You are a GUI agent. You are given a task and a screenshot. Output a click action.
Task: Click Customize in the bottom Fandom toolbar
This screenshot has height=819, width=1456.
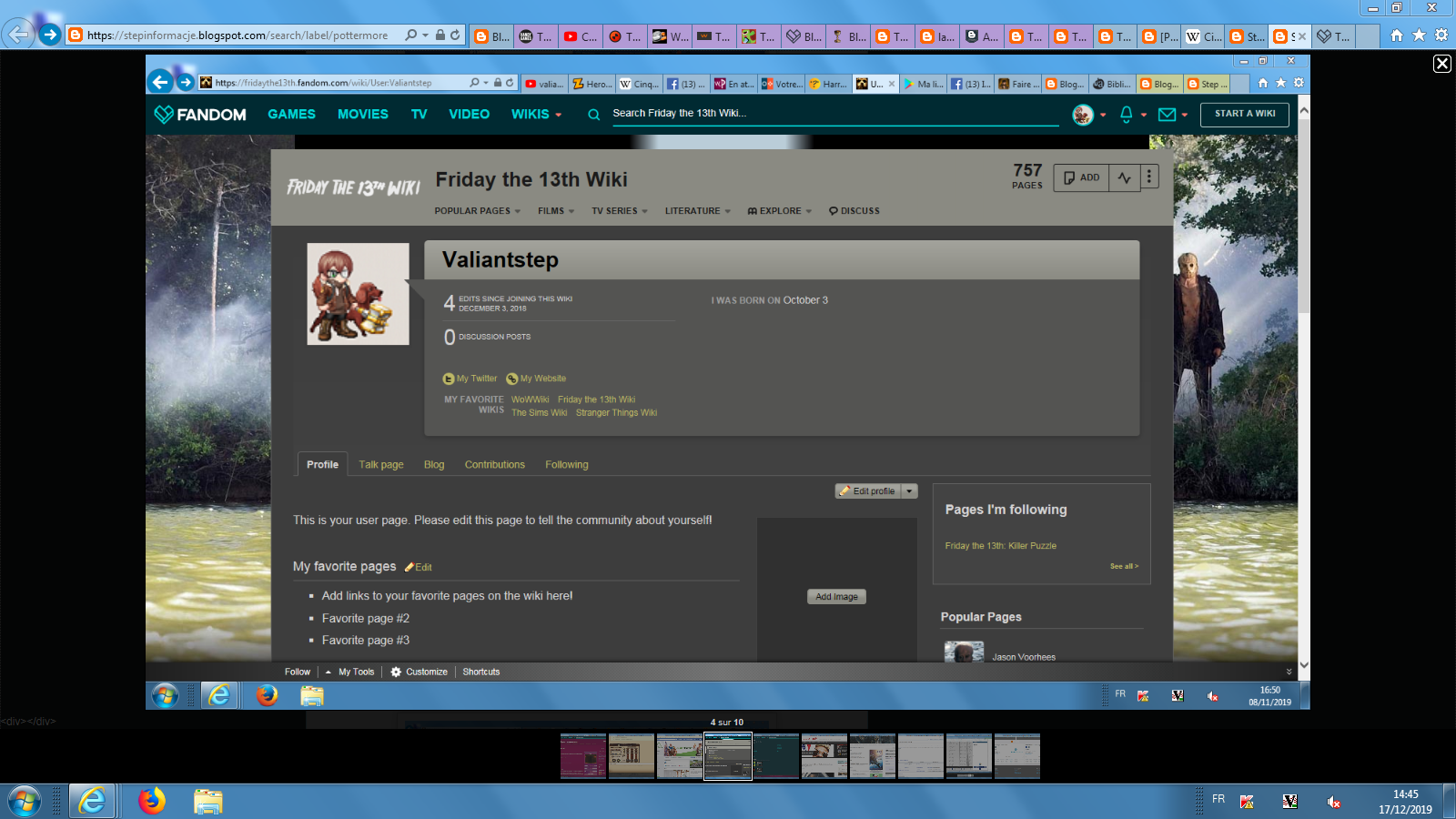(x=420, y=672)
